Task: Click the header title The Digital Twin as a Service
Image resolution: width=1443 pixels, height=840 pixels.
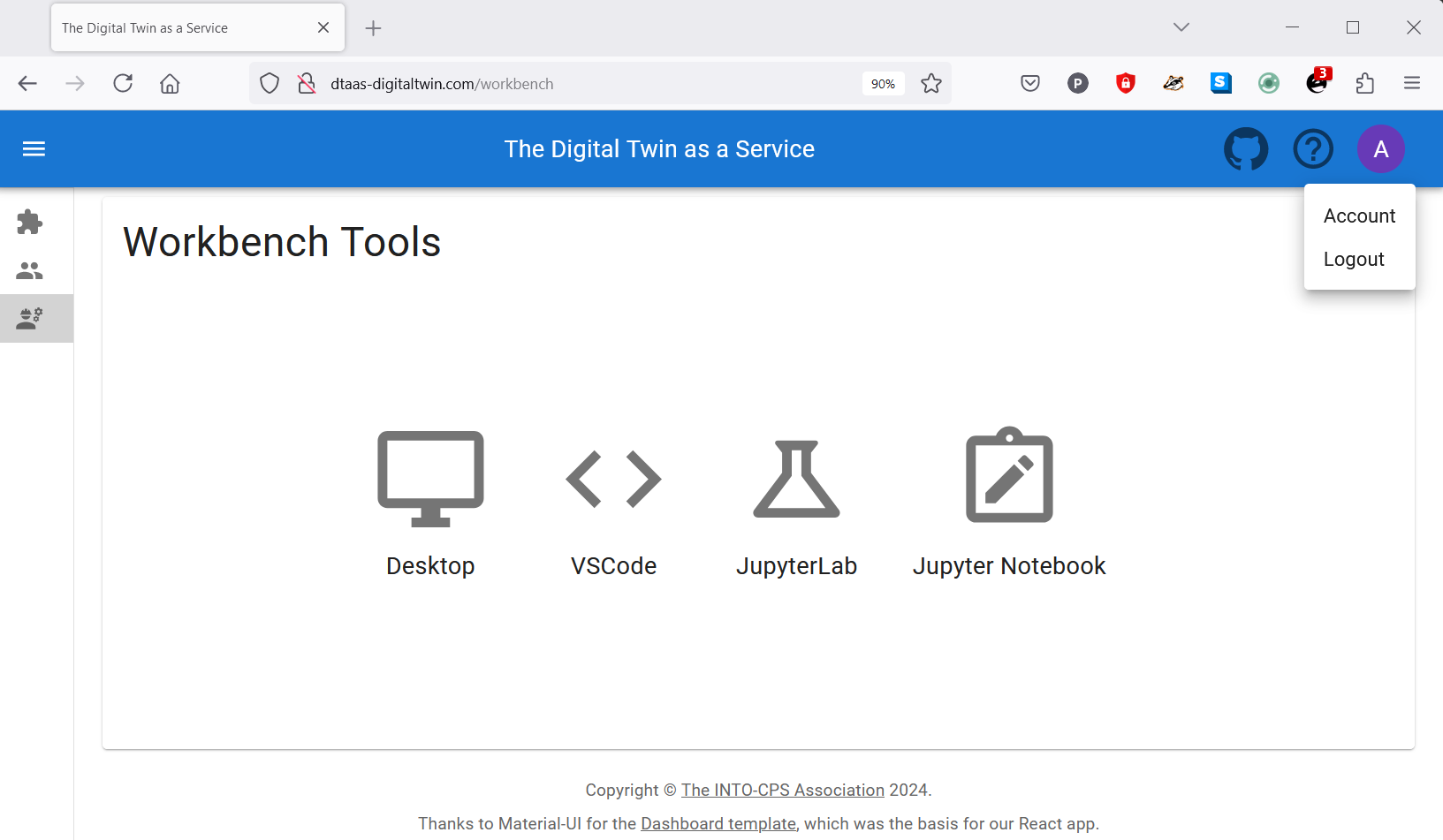Action: (x=659, y=148)
